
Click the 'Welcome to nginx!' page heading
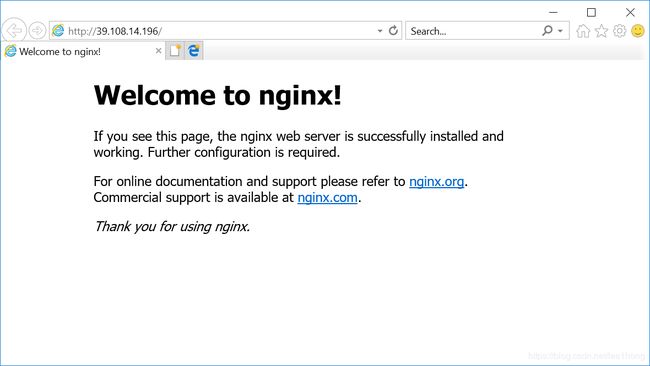[x=218, y=95]
